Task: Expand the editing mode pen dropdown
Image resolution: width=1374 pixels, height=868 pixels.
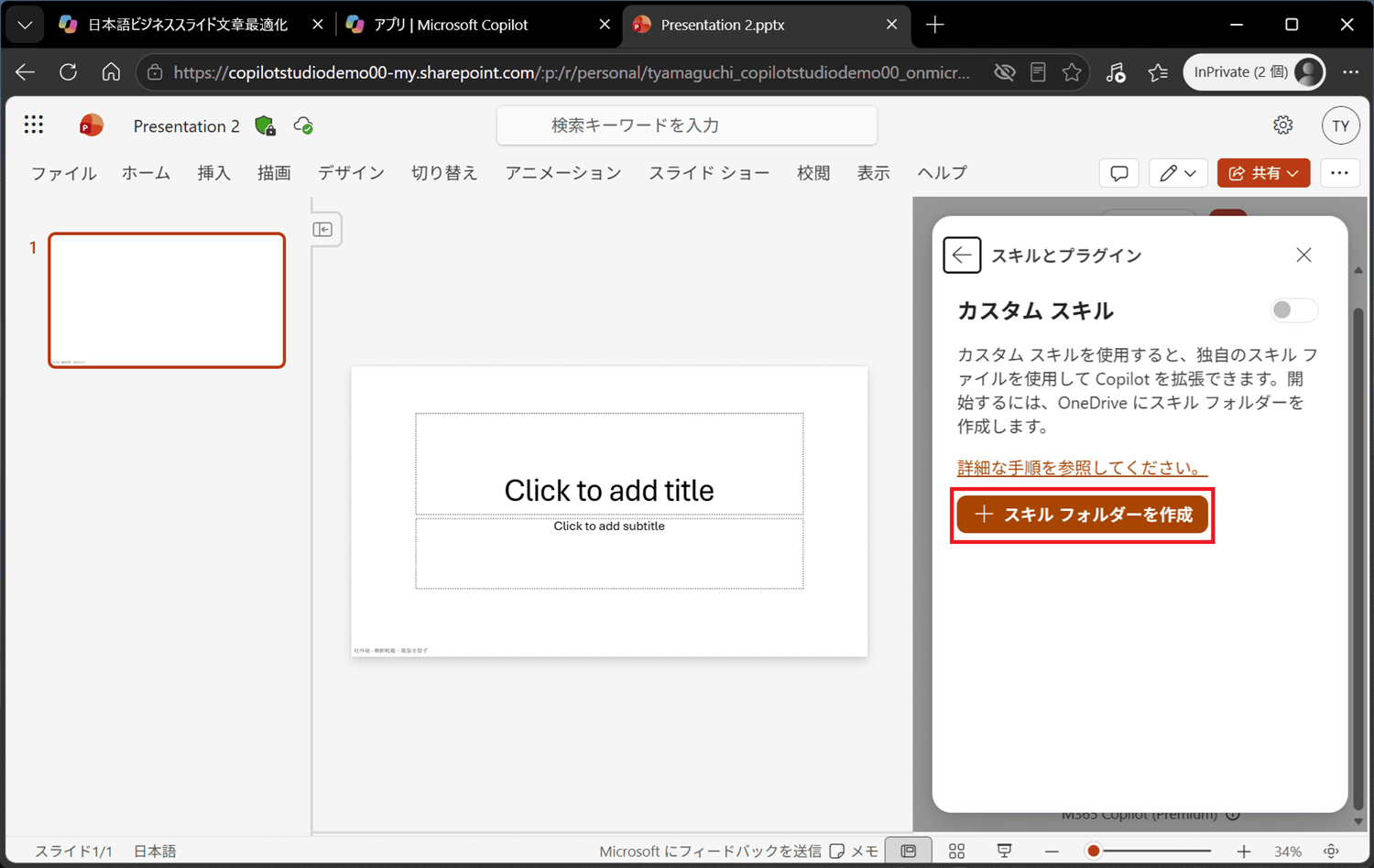Action: click(1178, 173)
